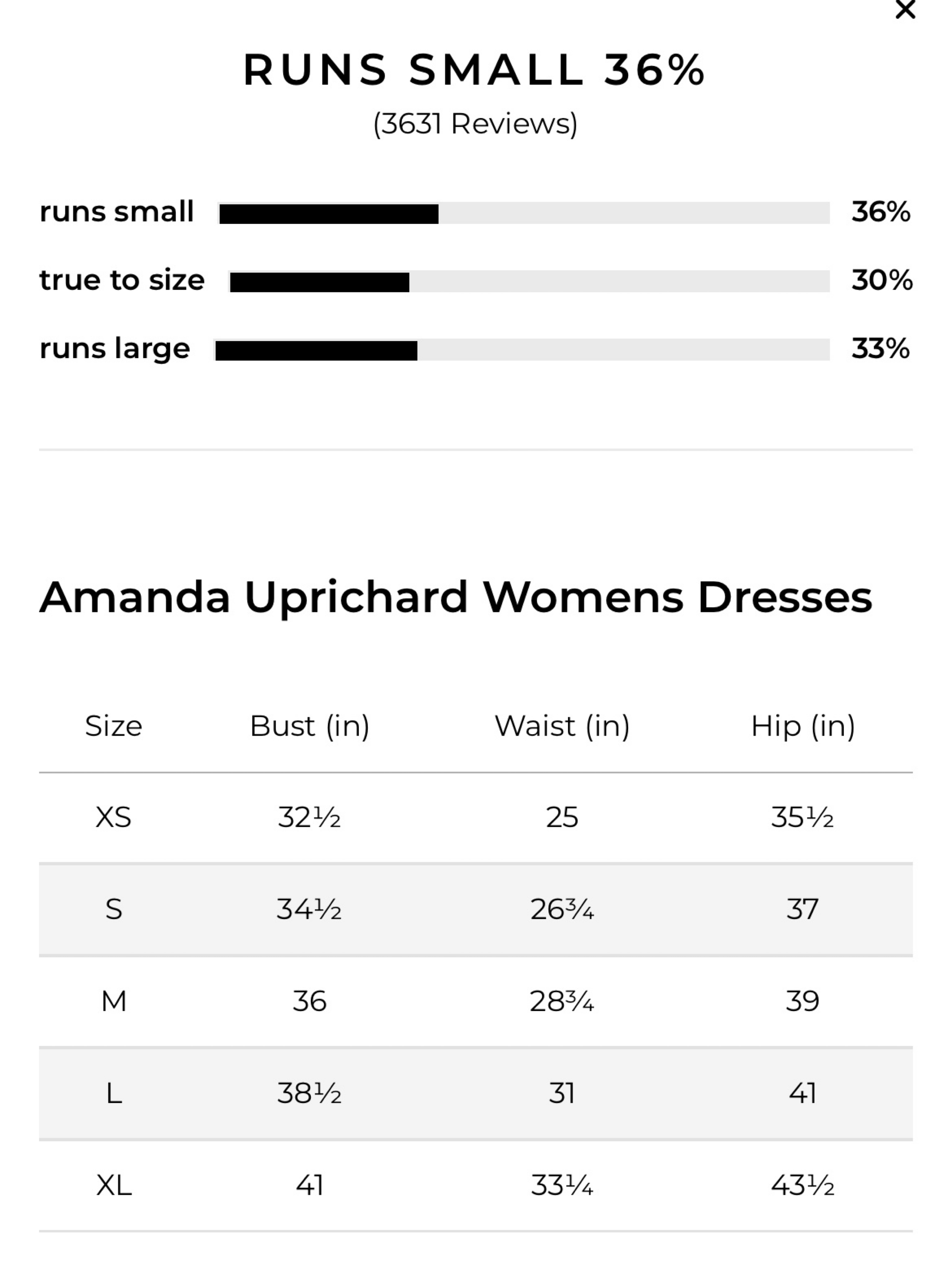The width and height of the screenshot is (952, 1268).
Task: Click the 3631 Reviews text
Action: [475, 124]
